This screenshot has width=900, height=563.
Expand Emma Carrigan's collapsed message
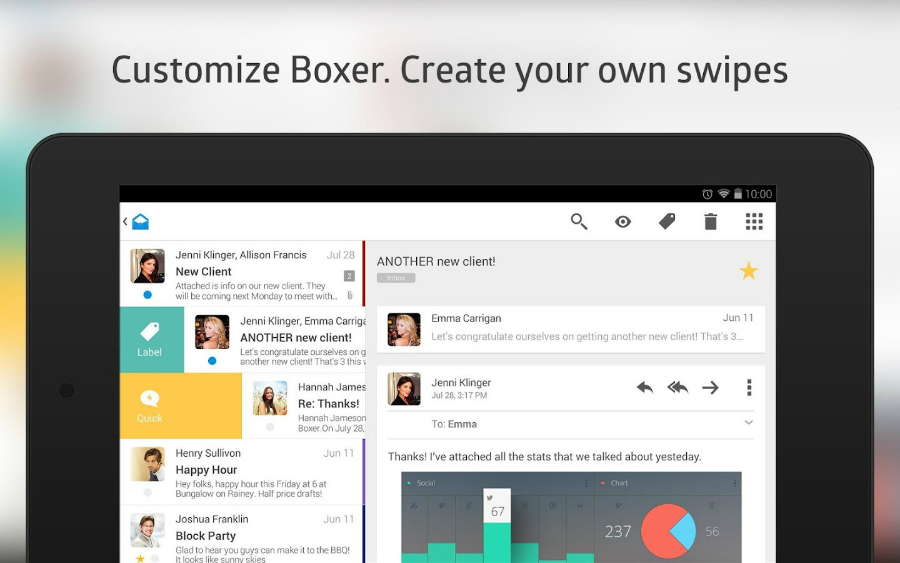coord(570,328)
